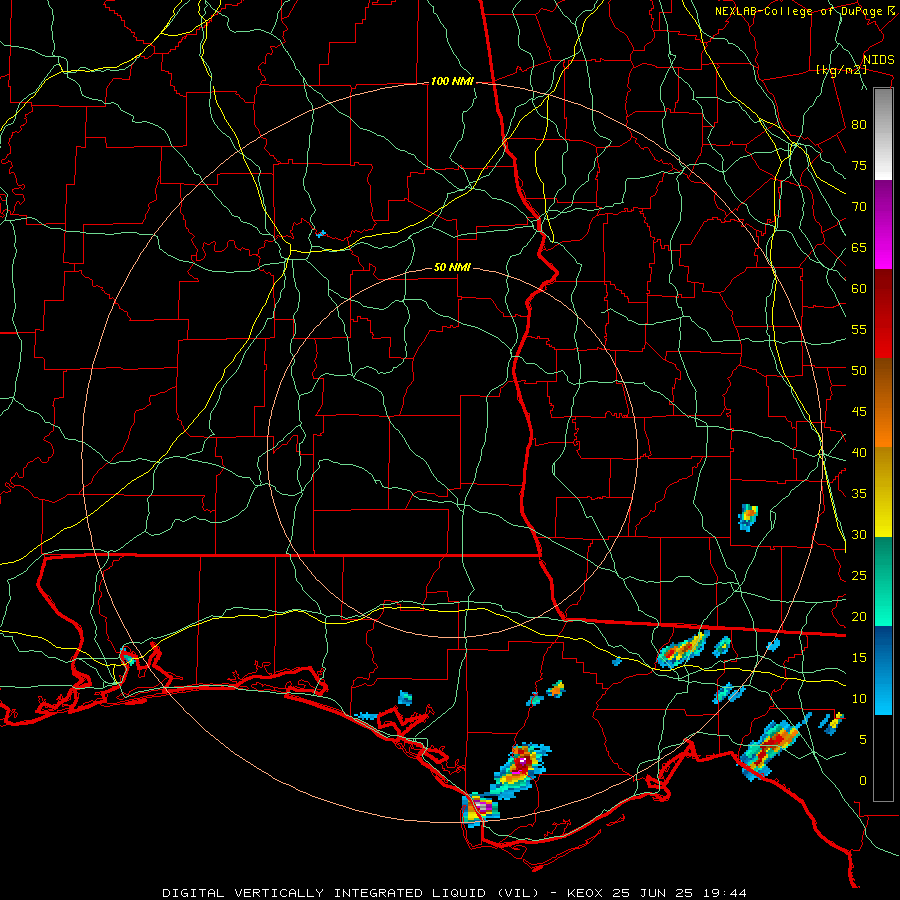
Task: Select the green segment of the VIL scale
Action: click(x=883, y=581)
